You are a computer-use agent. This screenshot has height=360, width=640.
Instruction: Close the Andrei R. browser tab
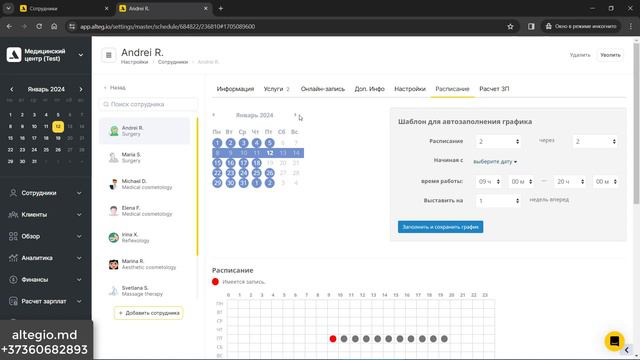pos(206,8)
